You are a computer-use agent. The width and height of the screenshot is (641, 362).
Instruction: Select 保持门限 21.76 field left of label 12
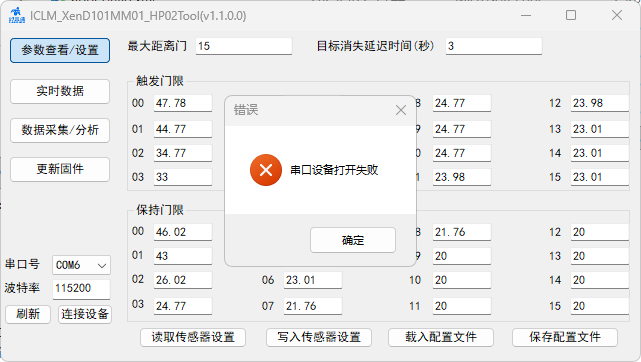[x=462, y=232]
